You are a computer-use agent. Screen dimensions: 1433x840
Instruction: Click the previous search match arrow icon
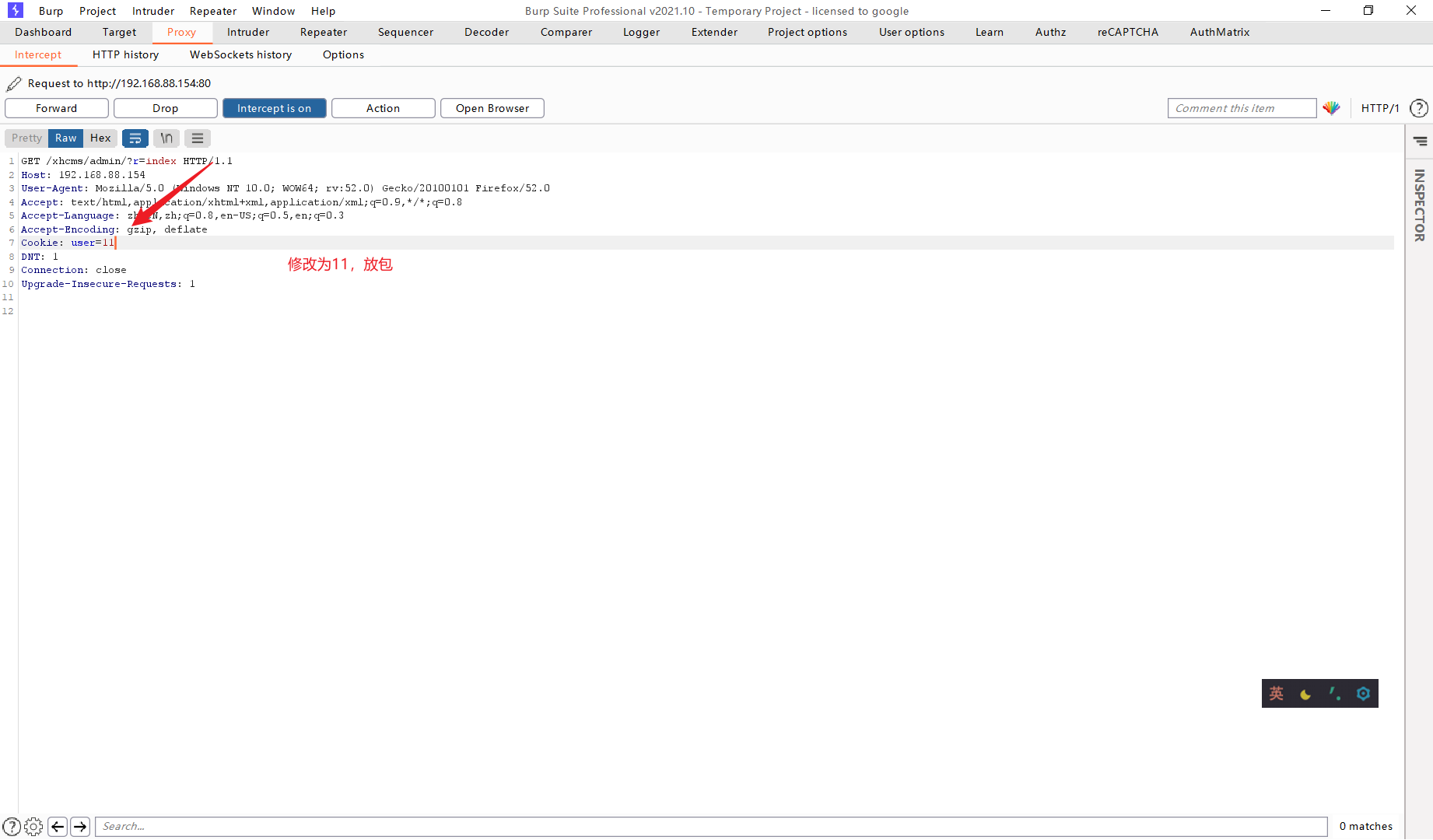58,826
